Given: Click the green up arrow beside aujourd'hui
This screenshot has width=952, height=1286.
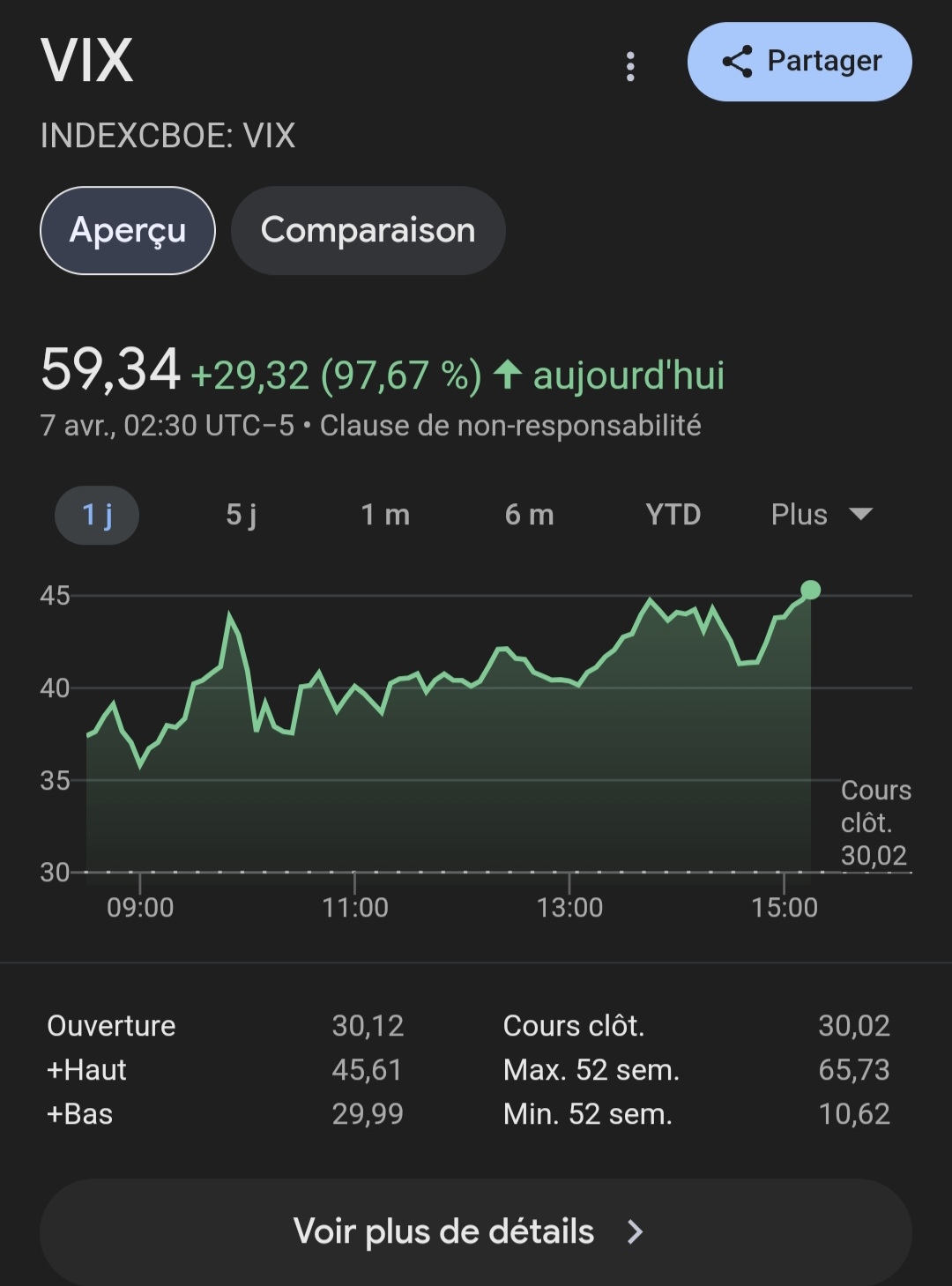Looking at the screenshot, I should pyautogui.click(x=508, y=375).
